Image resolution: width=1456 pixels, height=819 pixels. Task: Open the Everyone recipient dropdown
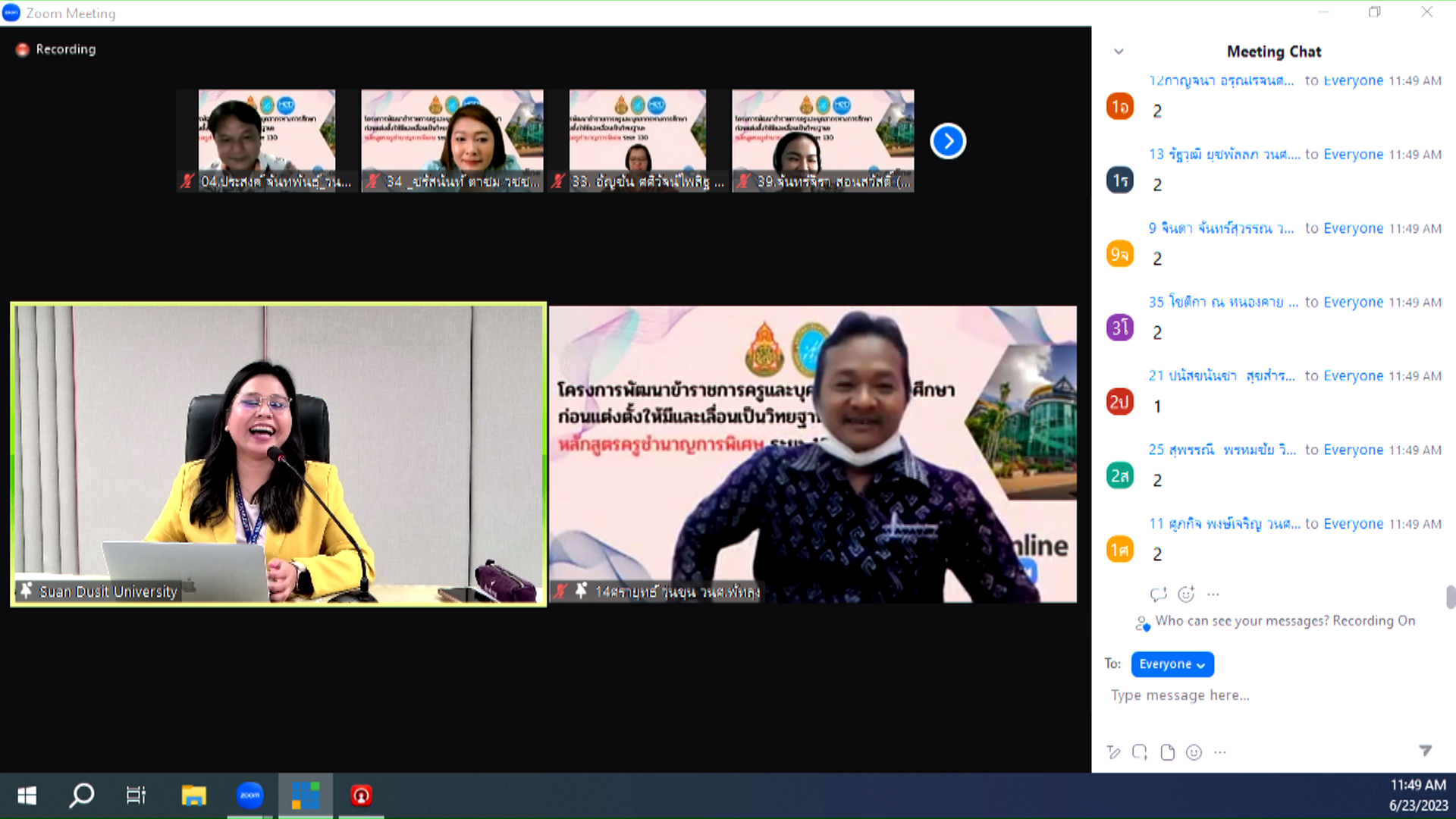click(x=1172, y=664)
